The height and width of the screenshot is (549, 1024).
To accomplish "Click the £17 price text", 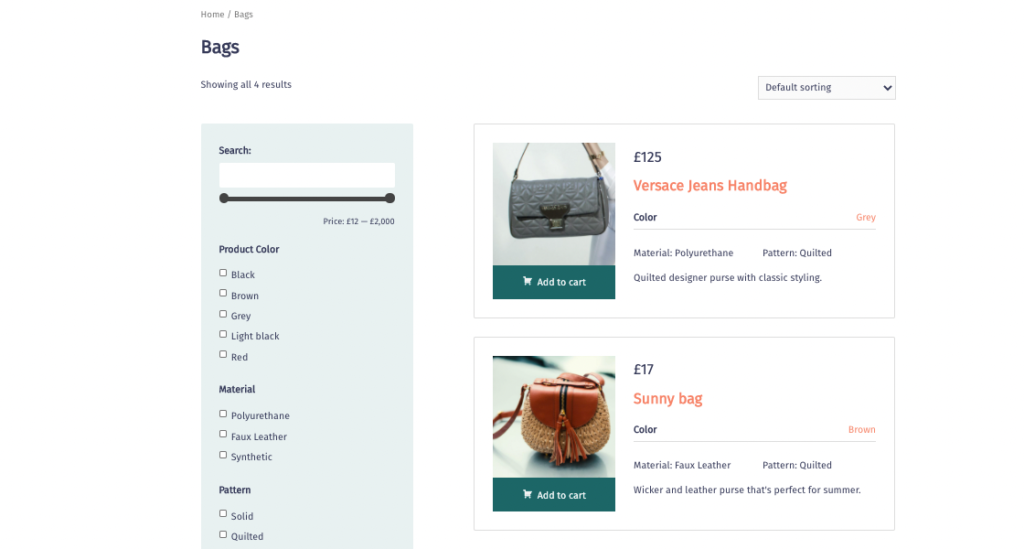I will point(643,369).
